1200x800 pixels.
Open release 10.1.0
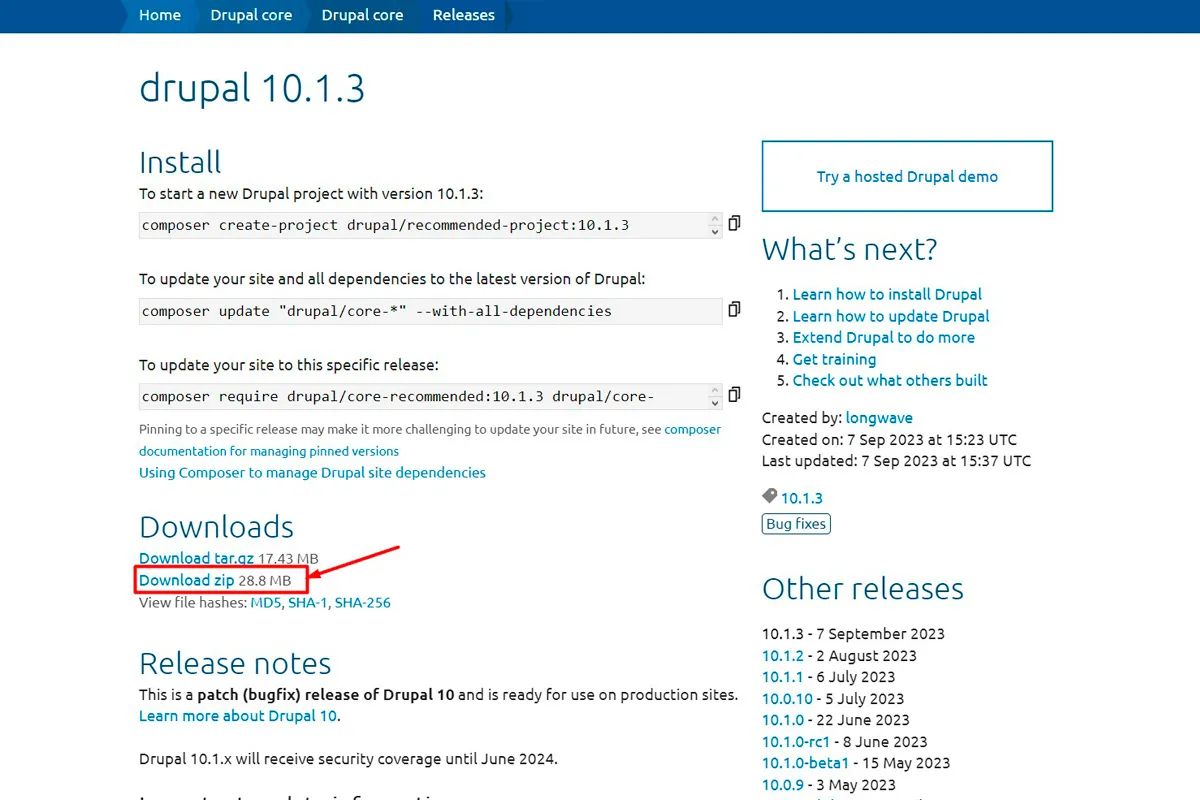[x=782, y=720]
